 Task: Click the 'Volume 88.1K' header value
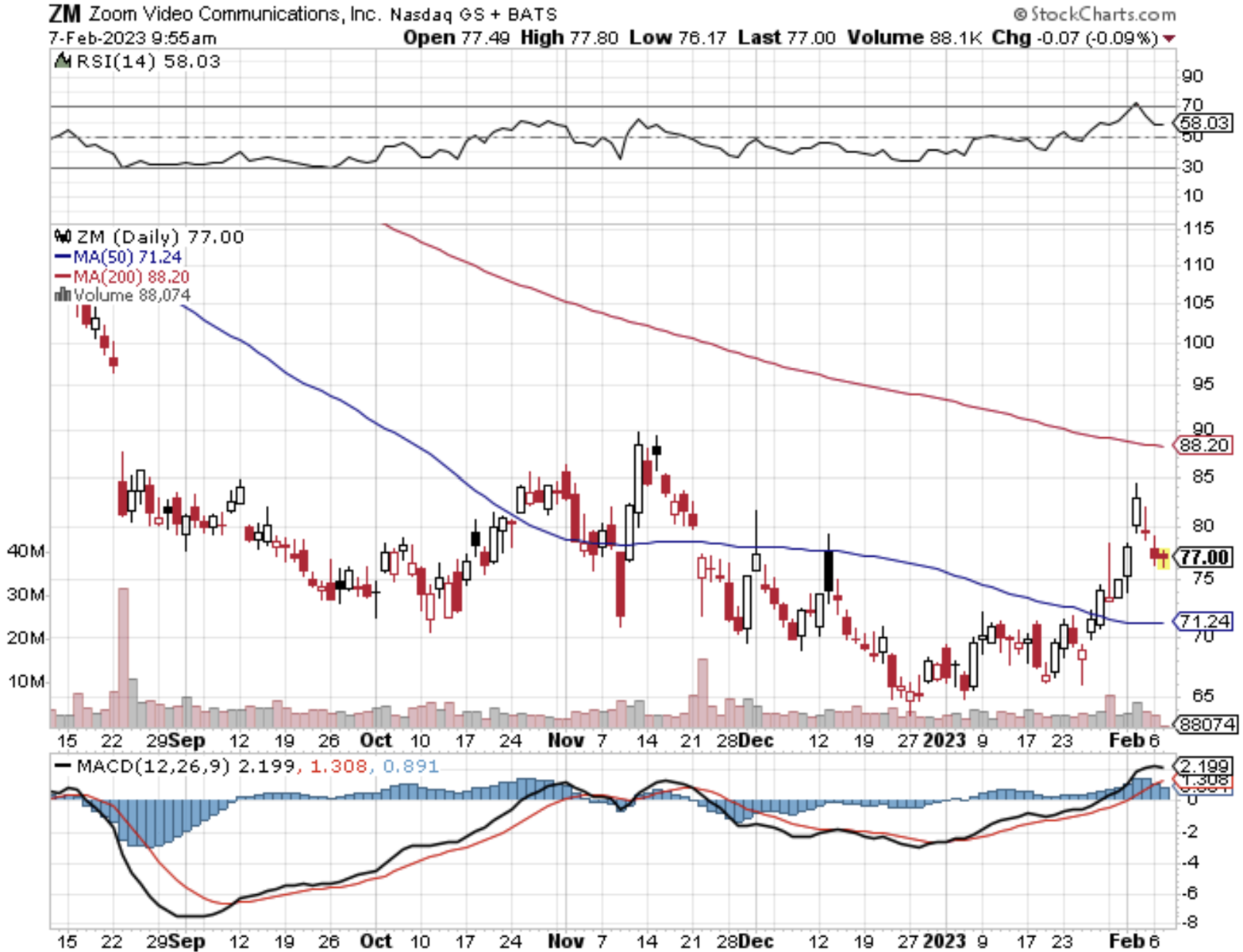(914, 37)
